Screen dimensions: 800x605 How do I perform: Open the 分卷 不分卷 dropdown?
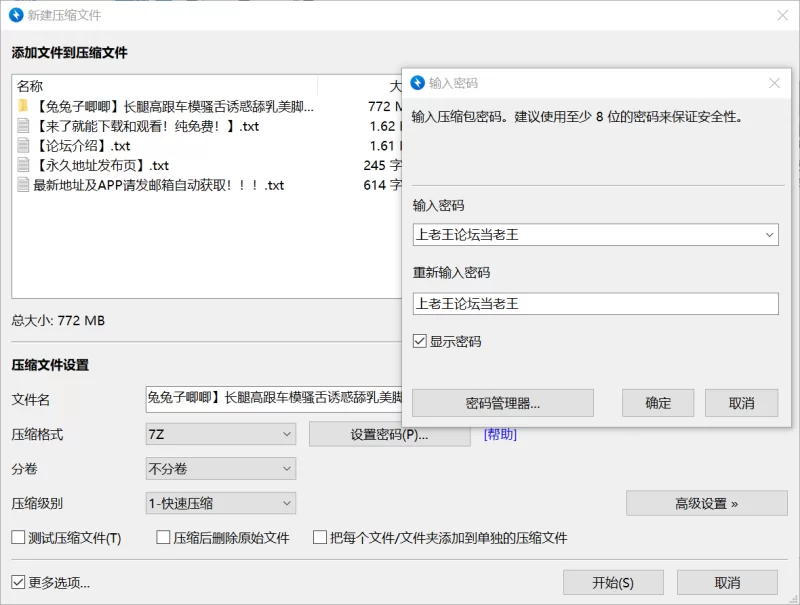coord(221,469)
